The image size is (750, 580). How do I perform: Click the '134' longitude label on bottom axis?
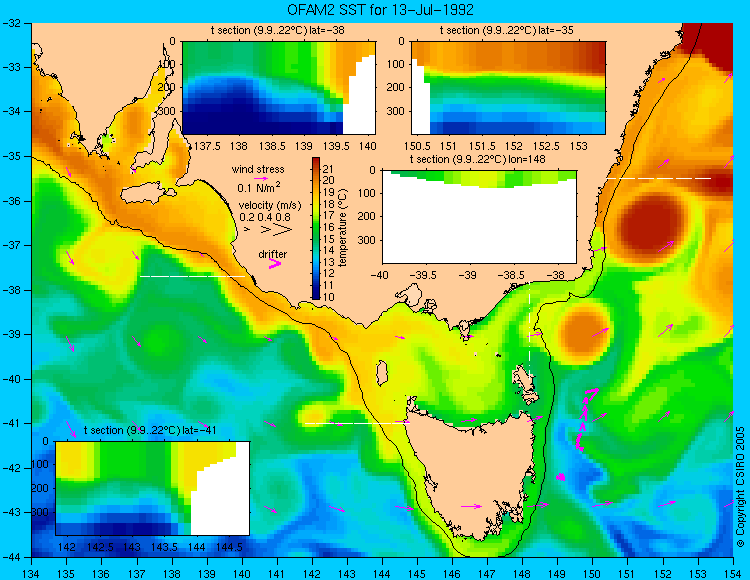coord(32,573)
